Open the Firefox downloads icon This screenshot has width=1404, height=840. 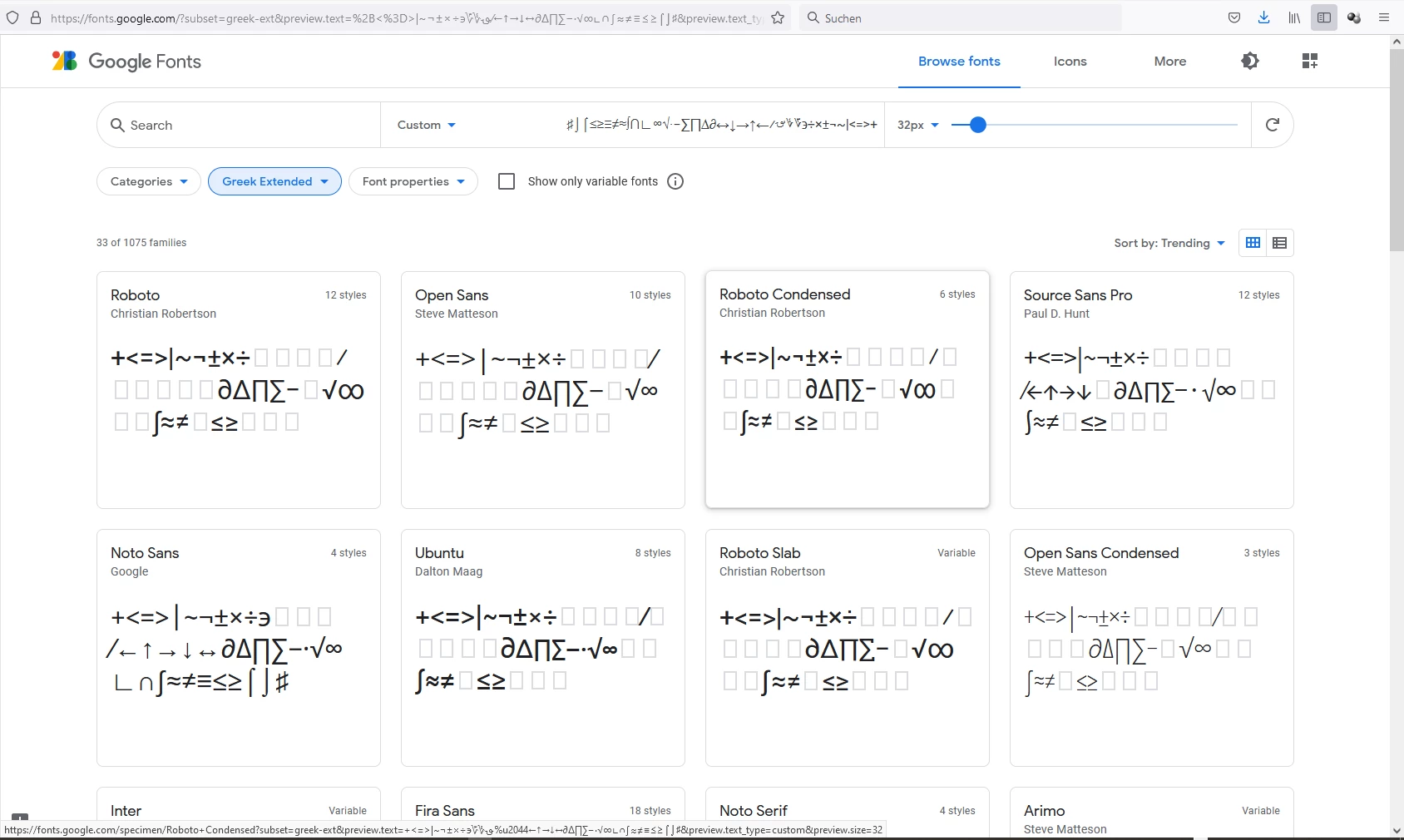pos(1264,17)
